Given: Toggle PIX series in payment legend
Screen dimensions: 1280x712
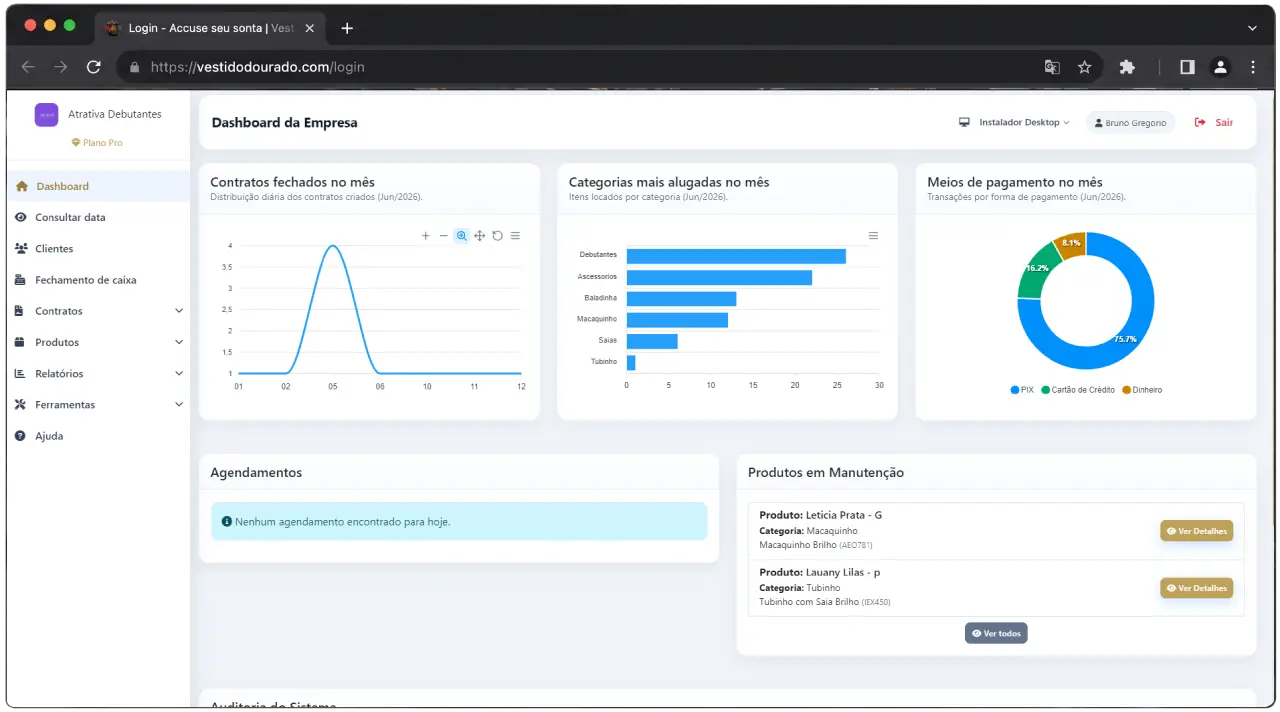Looking at the screenshot, I should point(1022,390).
